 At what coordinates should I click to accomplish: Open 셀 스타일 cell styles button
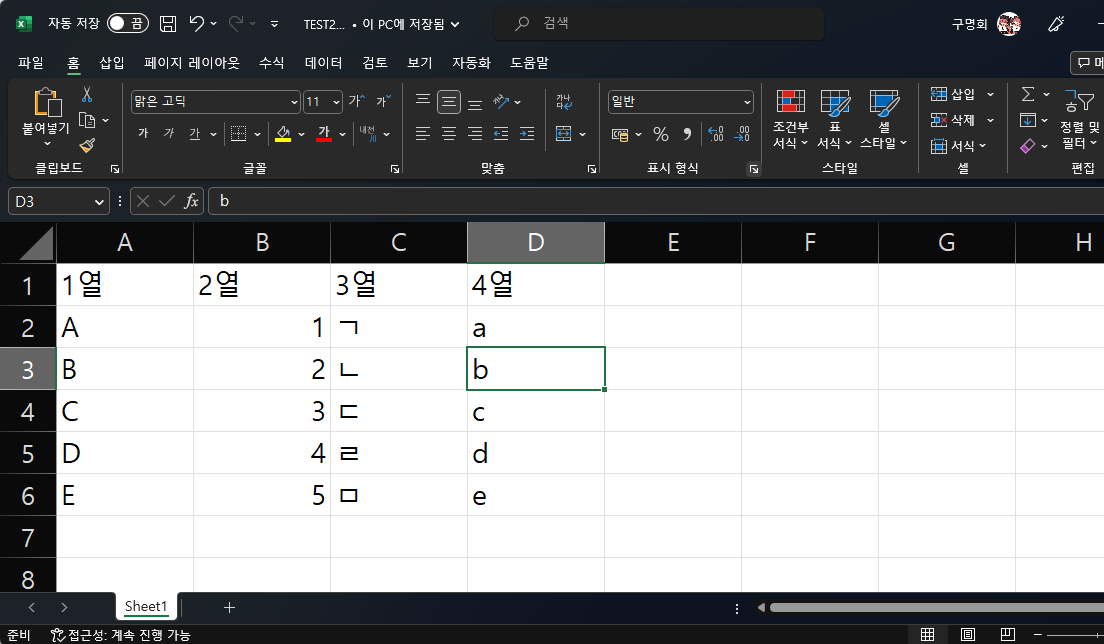[884, 118]
